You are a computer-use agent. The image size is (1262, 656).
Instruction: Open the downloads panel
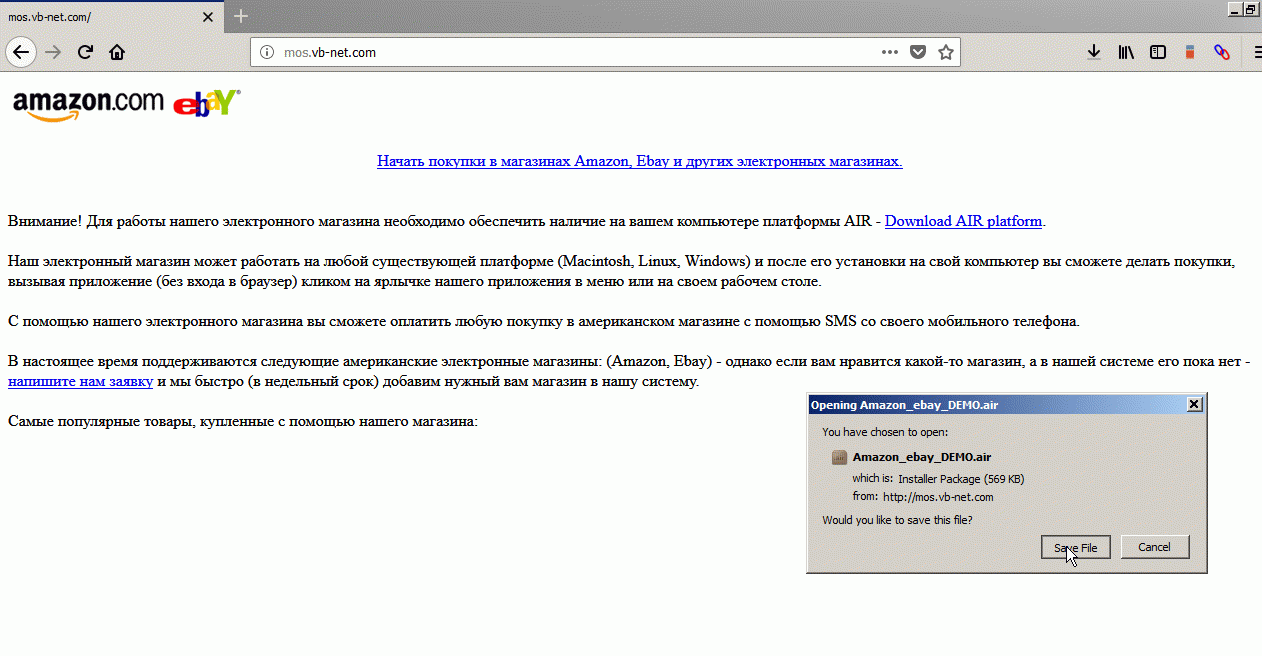1094,52
